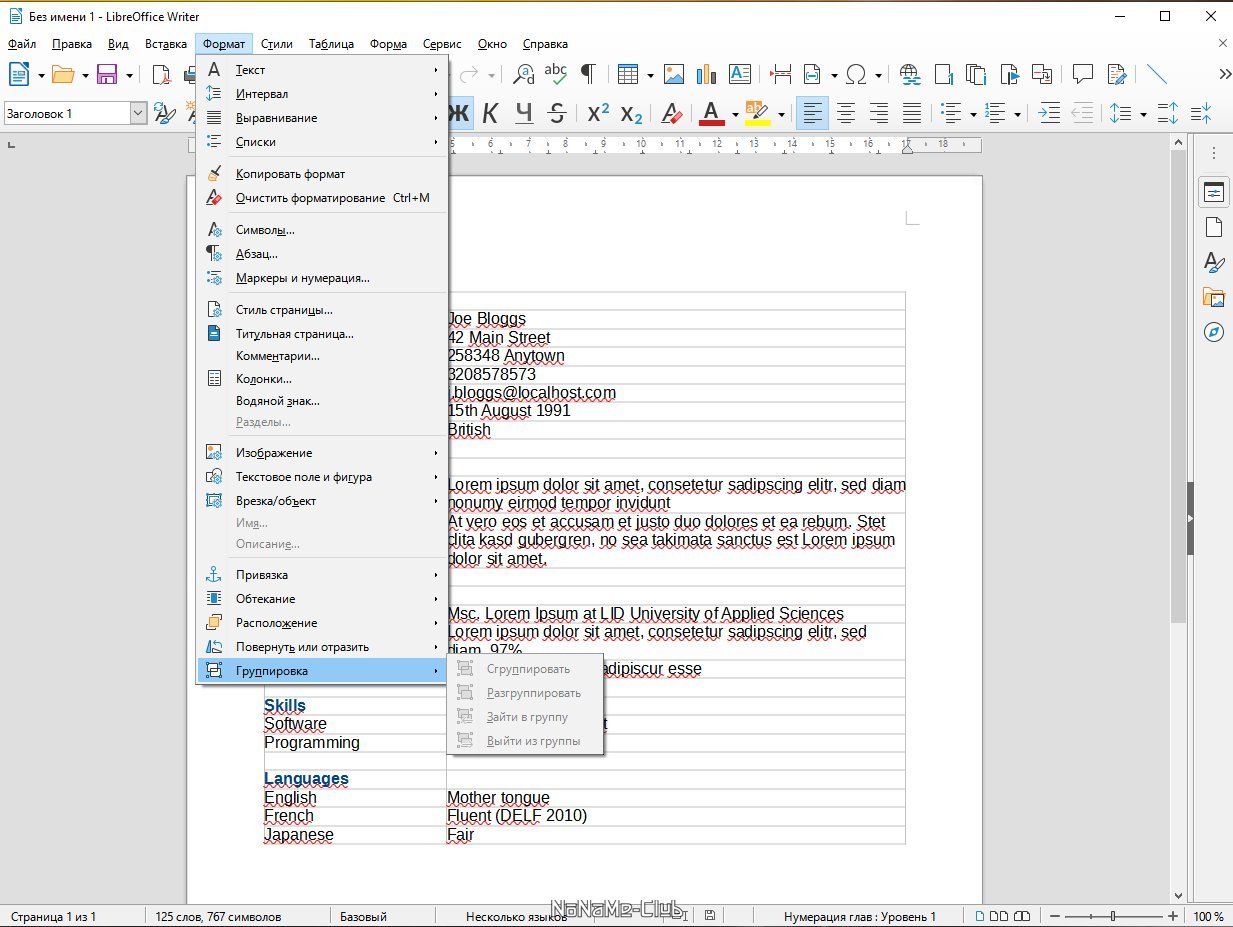Image resolution: width=1233 pixels, height=927 pixels.
Task: Click the Insert Comment icon
Action: click(1082, 75)
